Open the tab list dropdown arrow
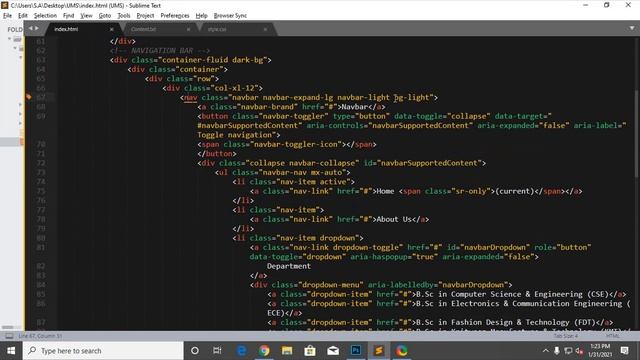 632,28
